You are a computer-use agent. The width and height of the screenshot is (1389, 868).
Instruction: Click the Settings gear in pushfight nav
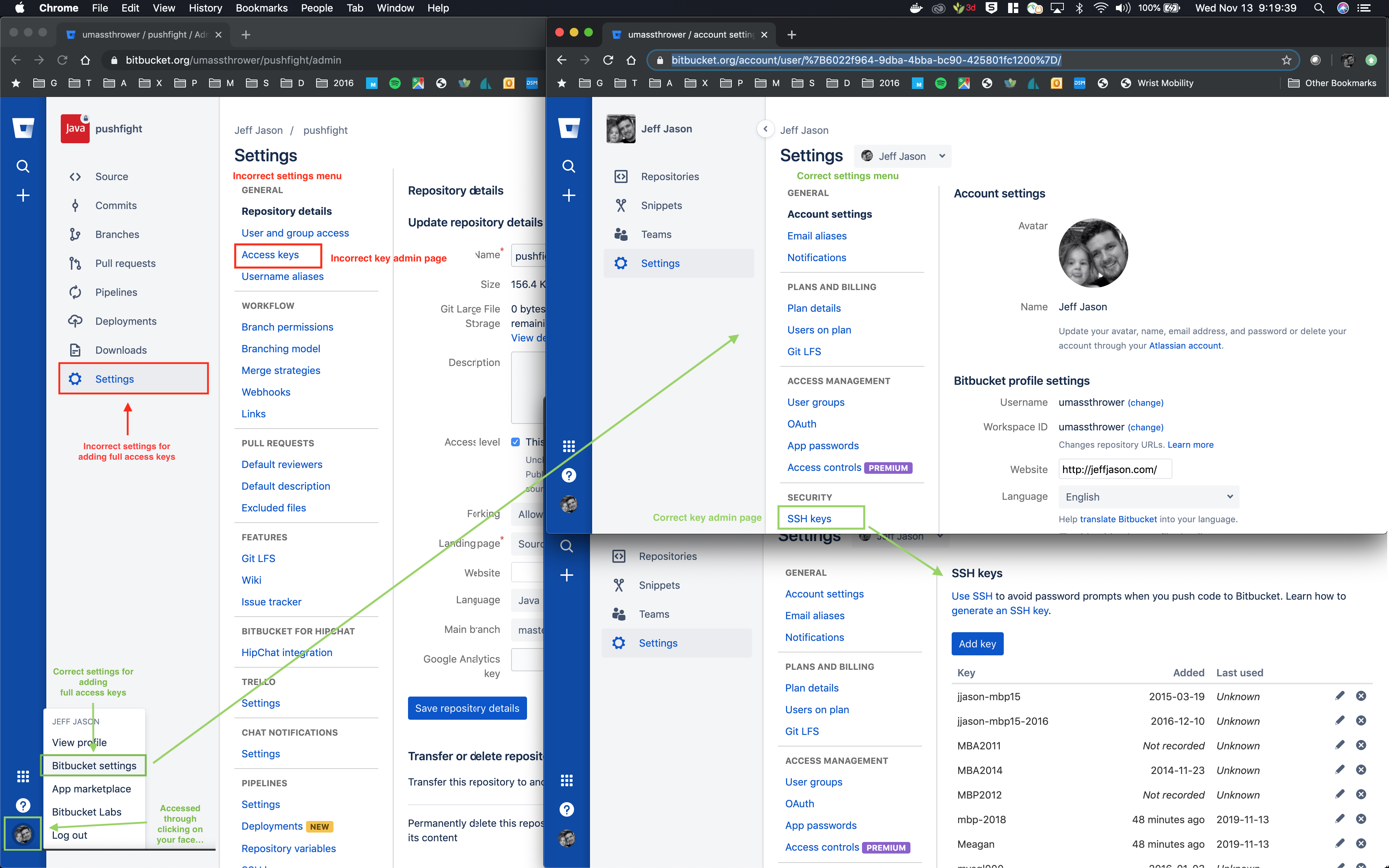[75, 379]
